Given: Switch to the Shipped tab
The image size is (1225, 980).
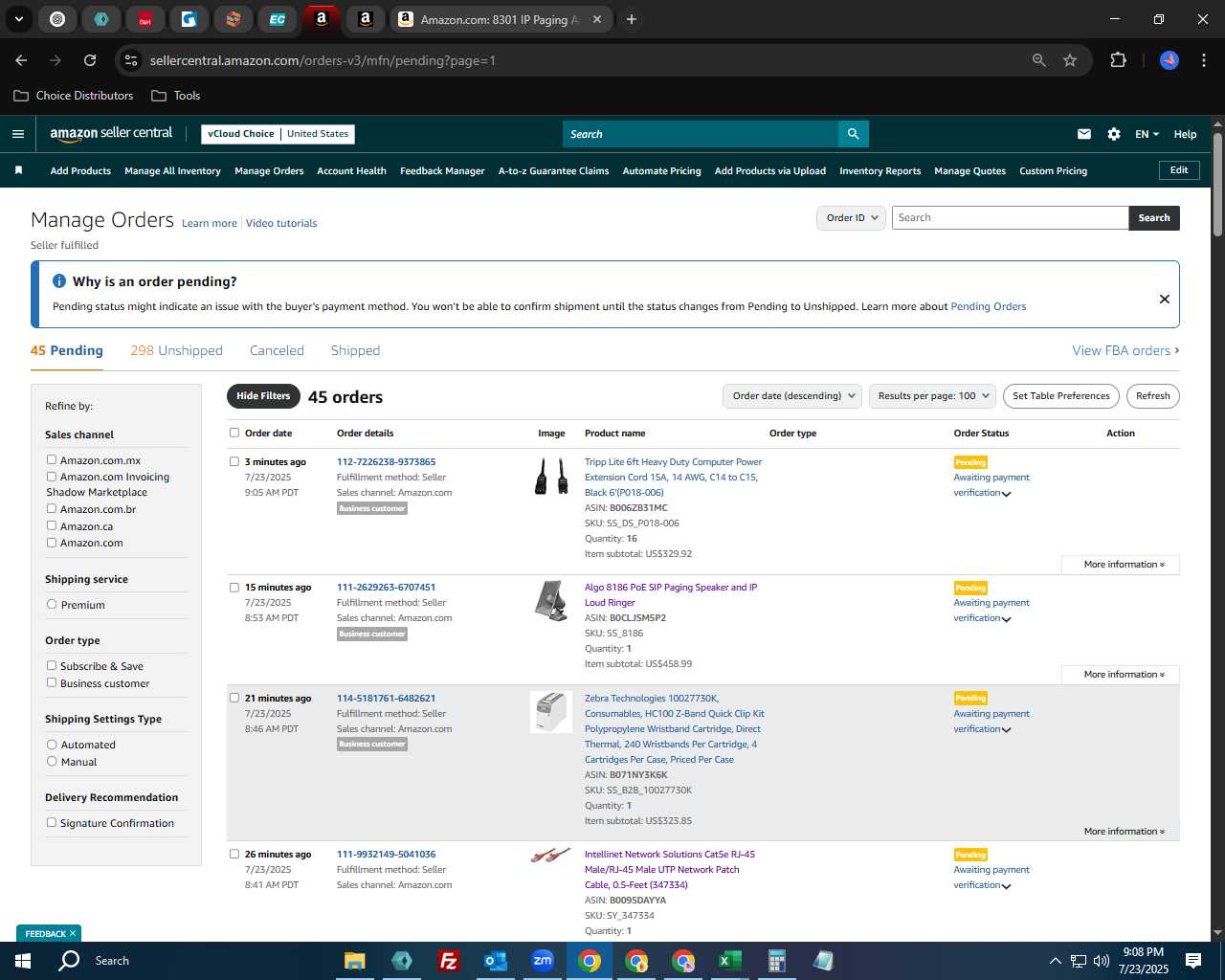Looking at the screenshot, I should 355,350.
